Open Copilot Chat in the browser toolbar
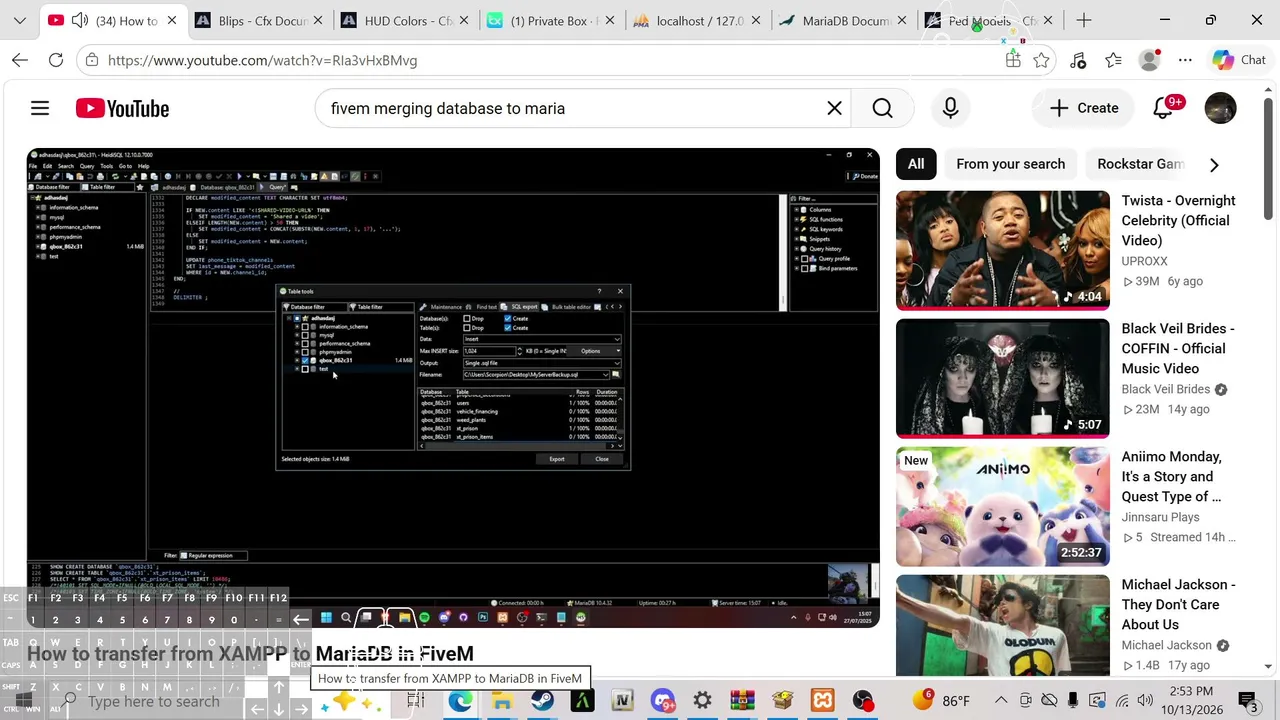 pos(1239,60)
